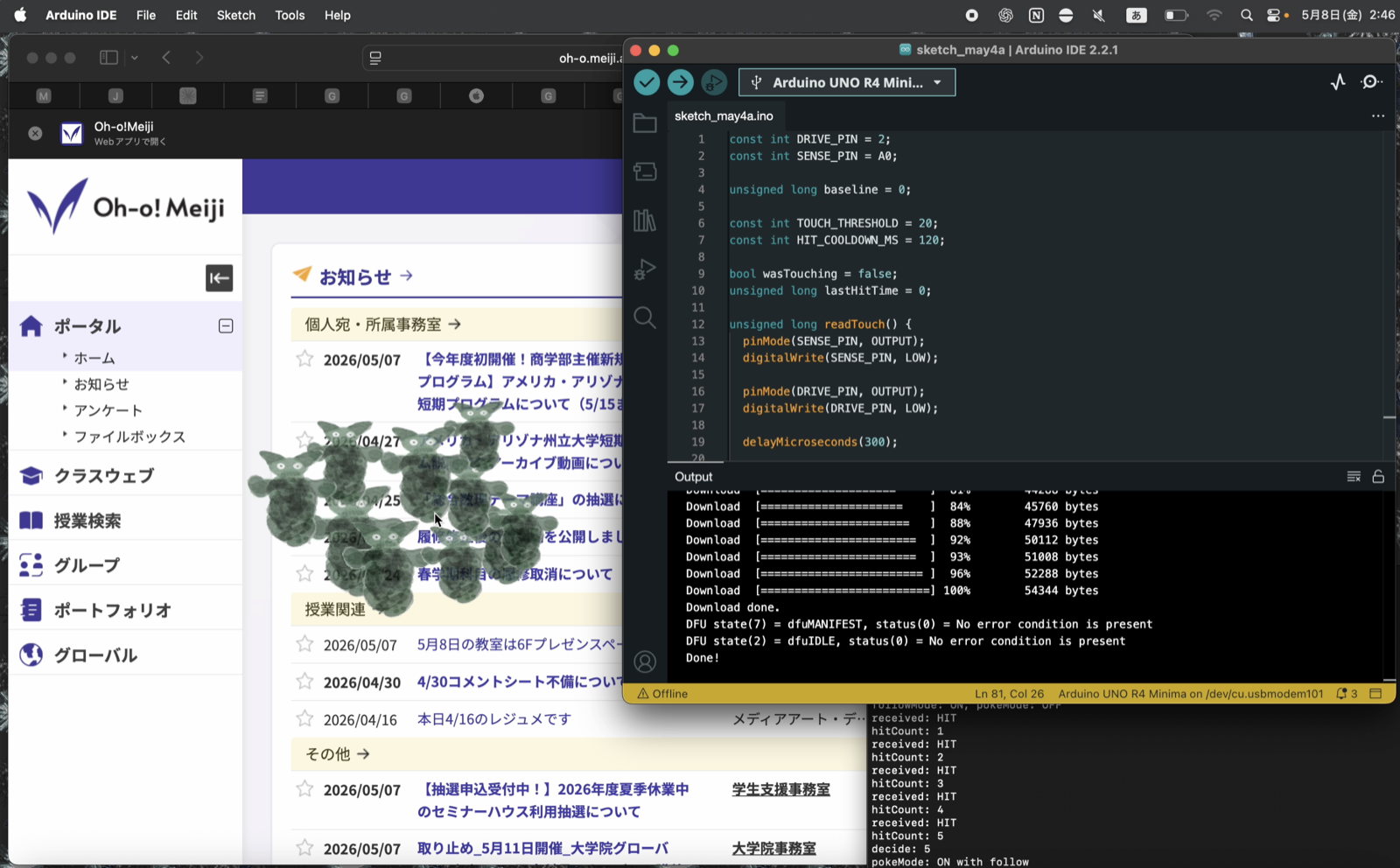The image size is (1400, 868).
Task: Open Spotlight search in the menu bar
Action: click(1246, 15)
